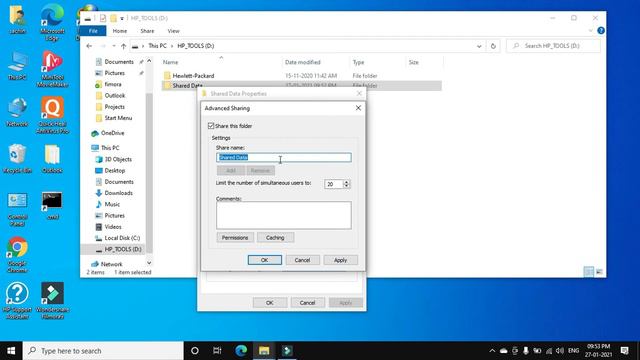Screen dimensions: 640x360
Task: Open Wondershare Filmora desktop shortcut
Action: point(52,300)
